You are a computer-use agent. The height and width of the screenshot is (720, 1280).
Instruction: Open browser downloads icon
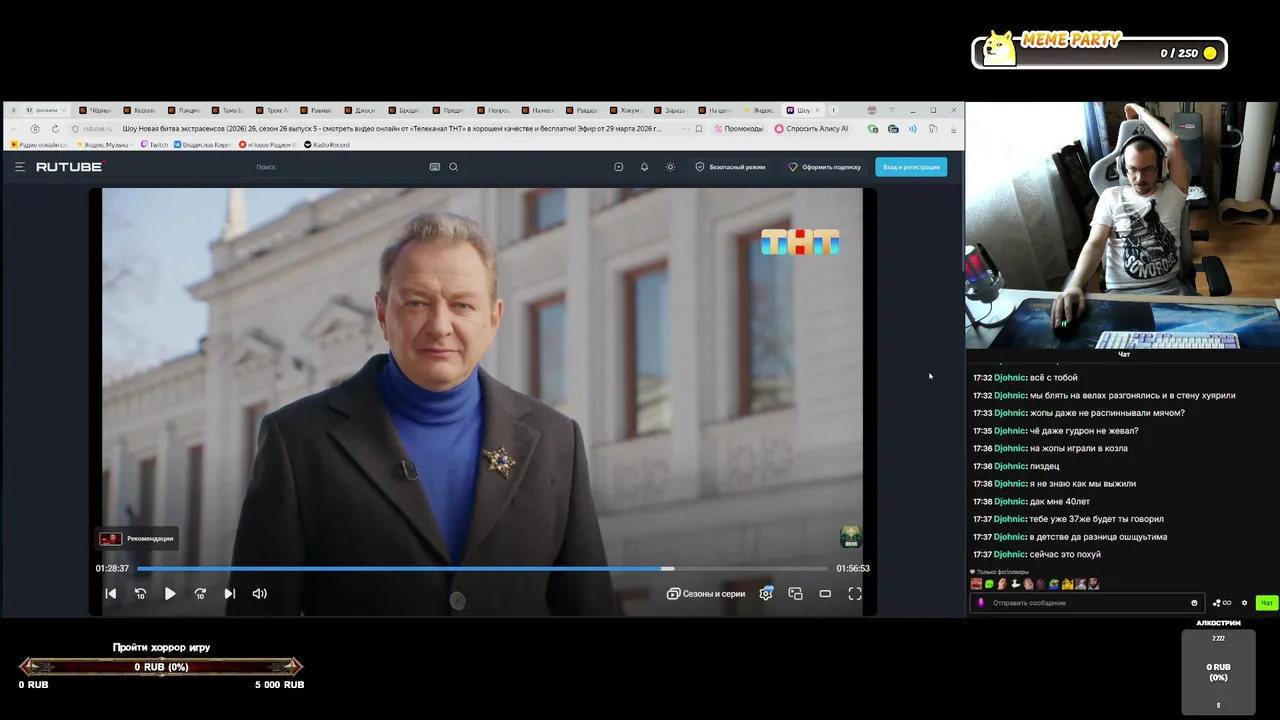[953, 129]
